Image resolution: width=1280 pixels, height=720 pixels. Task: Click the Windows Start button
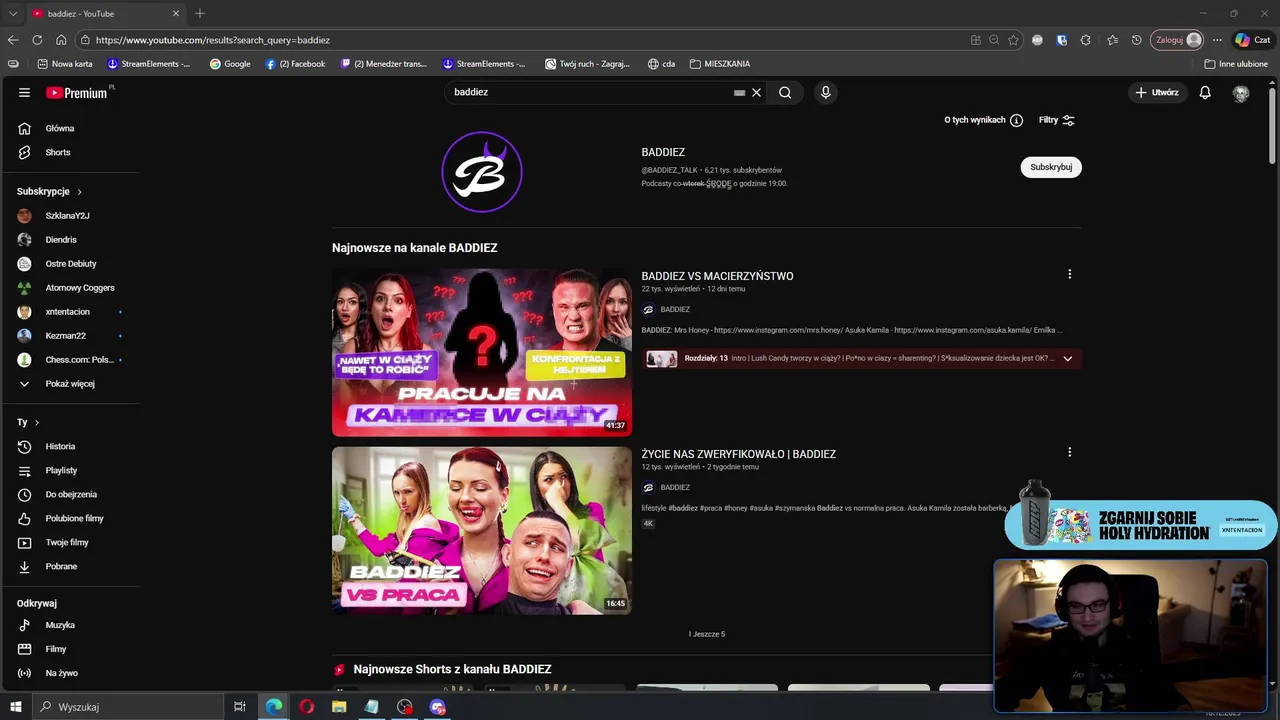click(x=16, y=707)
